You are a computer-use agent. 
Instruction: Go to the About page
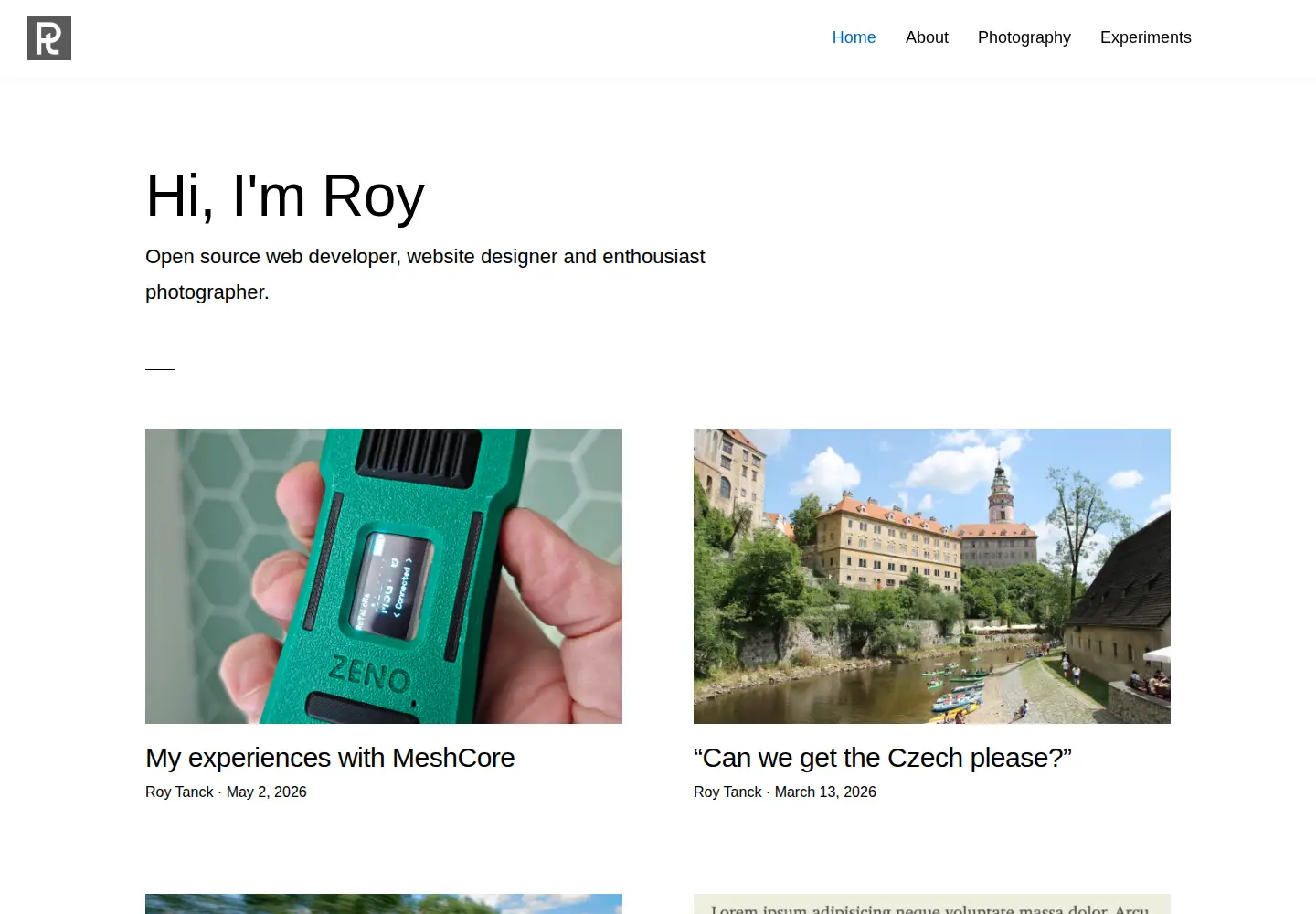tap(927, 37)
